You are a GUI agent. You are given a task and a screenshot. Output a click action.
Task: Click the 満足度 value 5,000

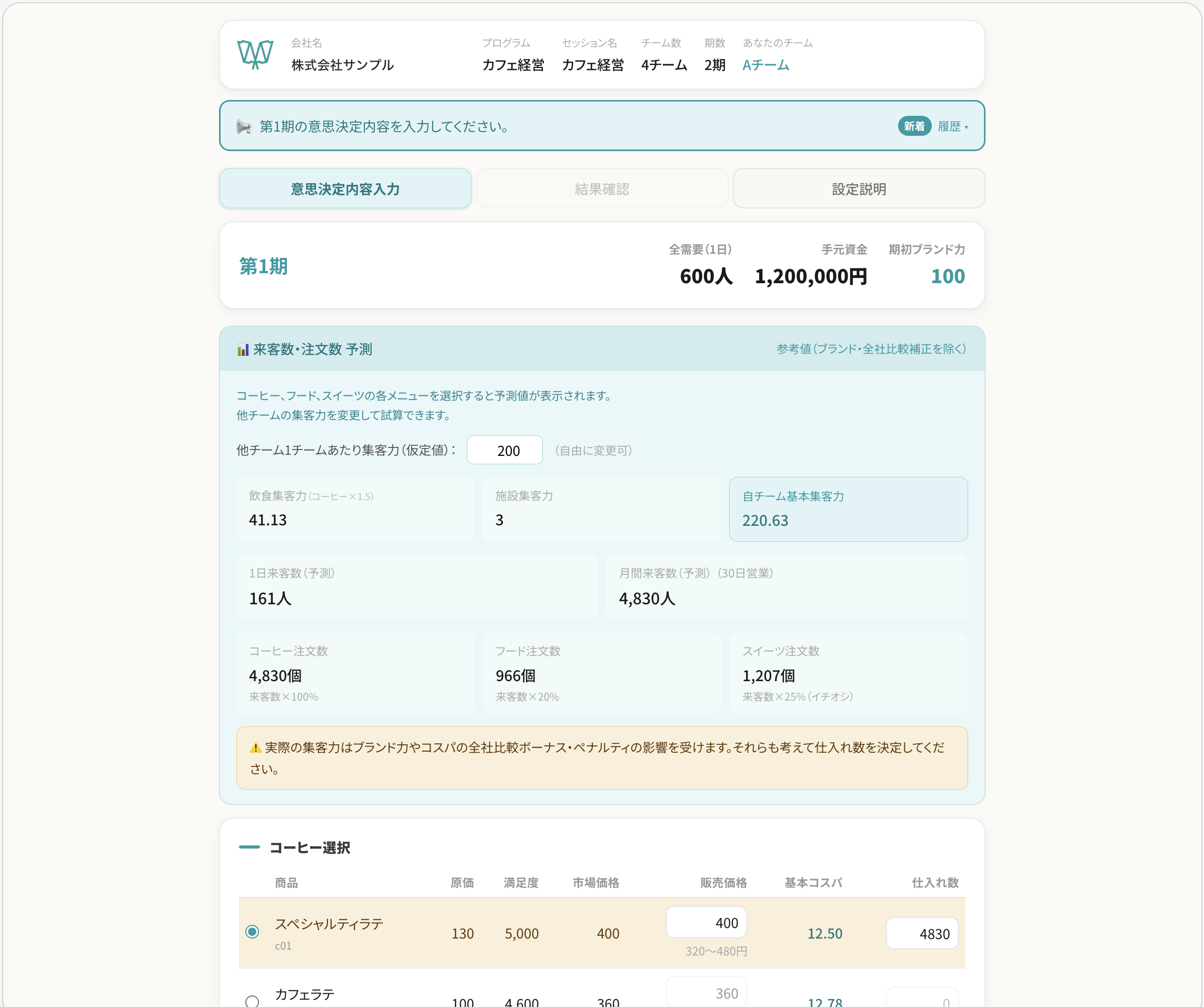[522, 934]
